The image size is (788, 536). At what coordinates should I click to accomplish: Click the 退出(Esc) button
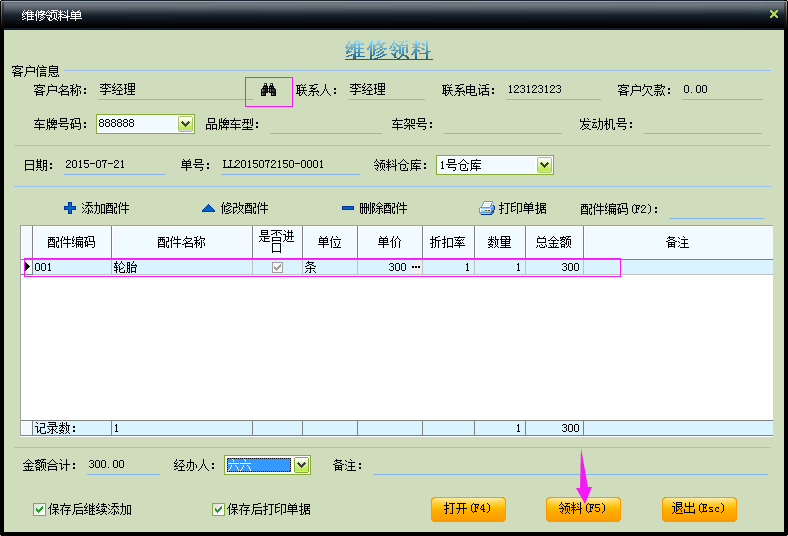point(699,509)
